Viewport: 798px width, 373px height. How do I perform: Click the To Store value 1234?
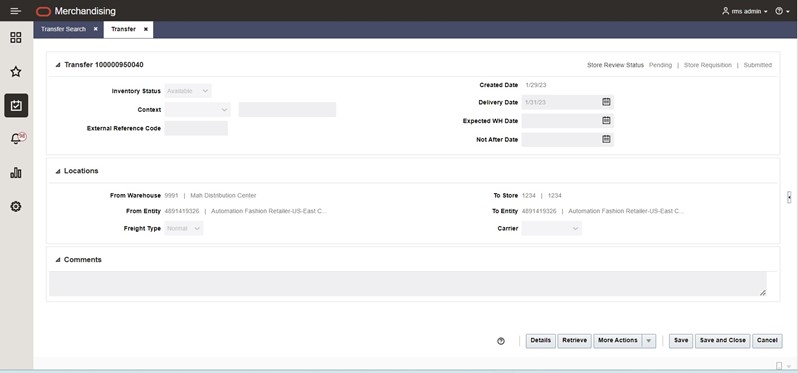coord(529,195)
